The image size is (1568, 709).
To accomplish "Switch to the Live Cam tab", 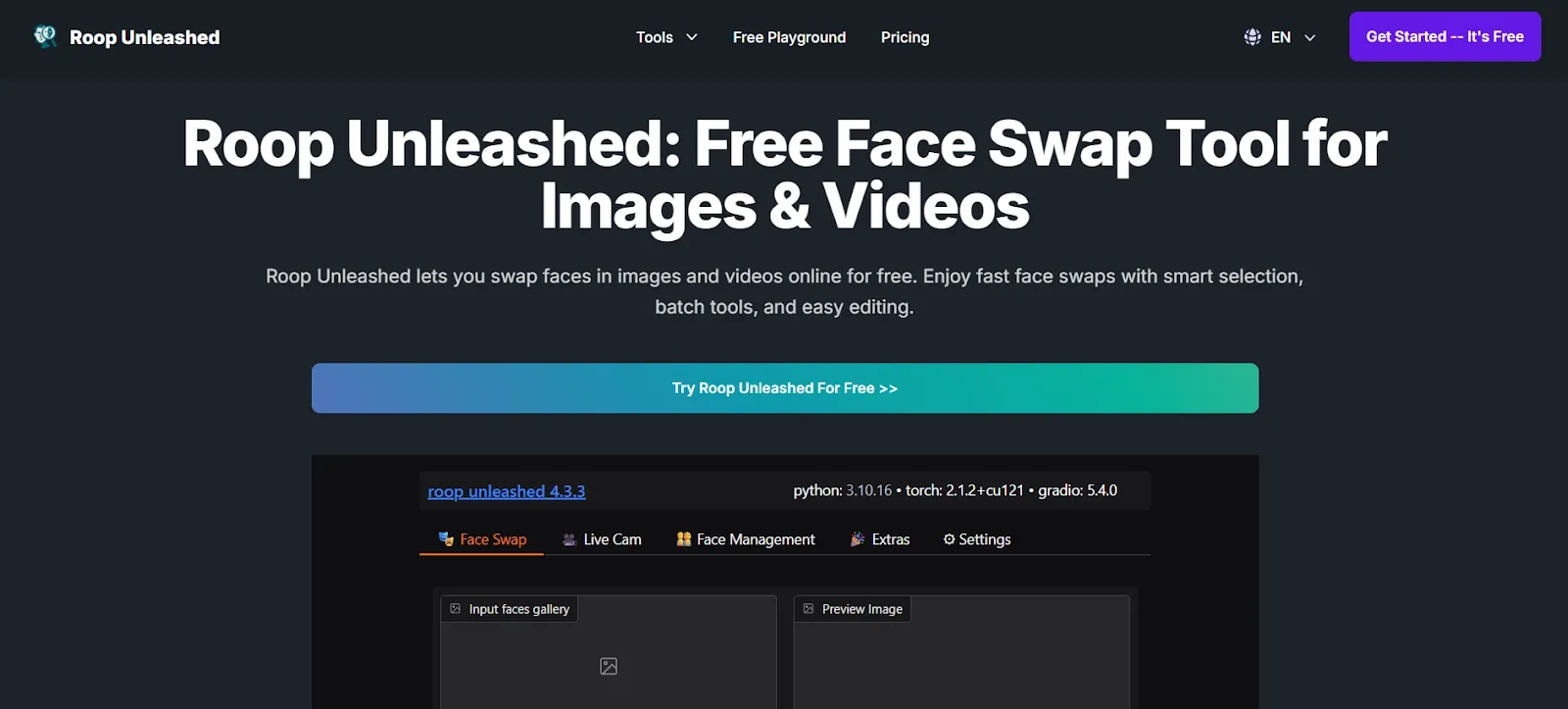I will click(x=602, y=539).
